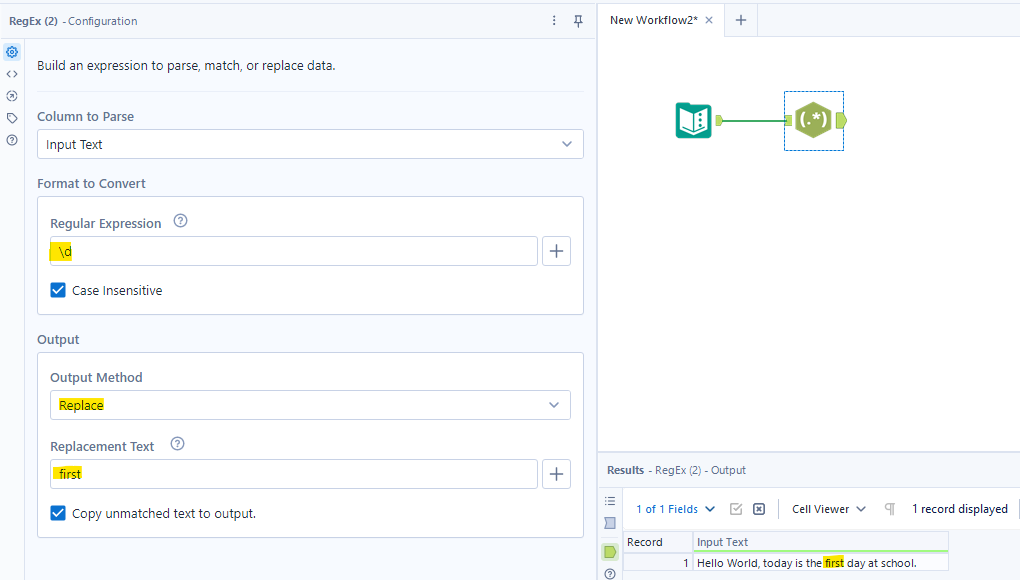
Task: Open the configuration panel's three-dot options menu
Action: pyautogui.click(x=555, y=21)
